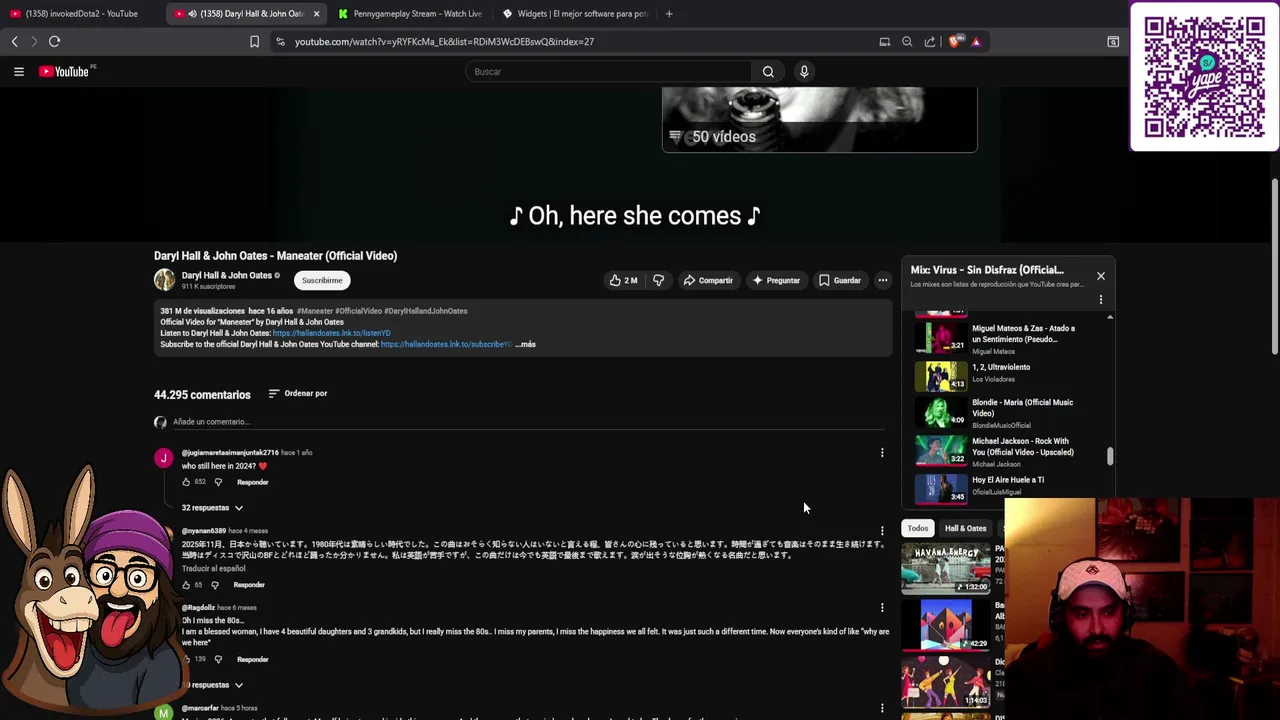This screenshot has width=1280, height=720.
Task: Like the 'who still here in 2024' comment
Action: click(x=186, y=482)
